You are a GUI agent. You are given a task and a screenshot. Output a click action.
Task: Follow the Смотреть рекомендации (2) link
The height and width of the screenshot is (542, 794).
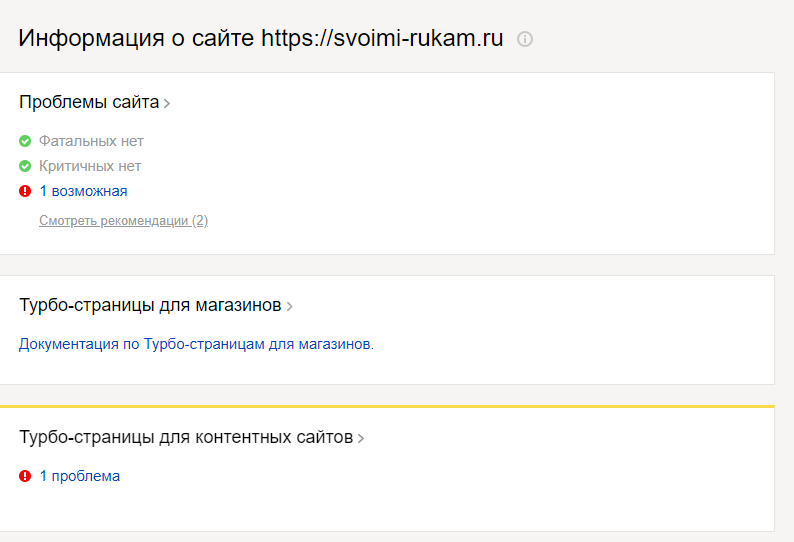123,220
